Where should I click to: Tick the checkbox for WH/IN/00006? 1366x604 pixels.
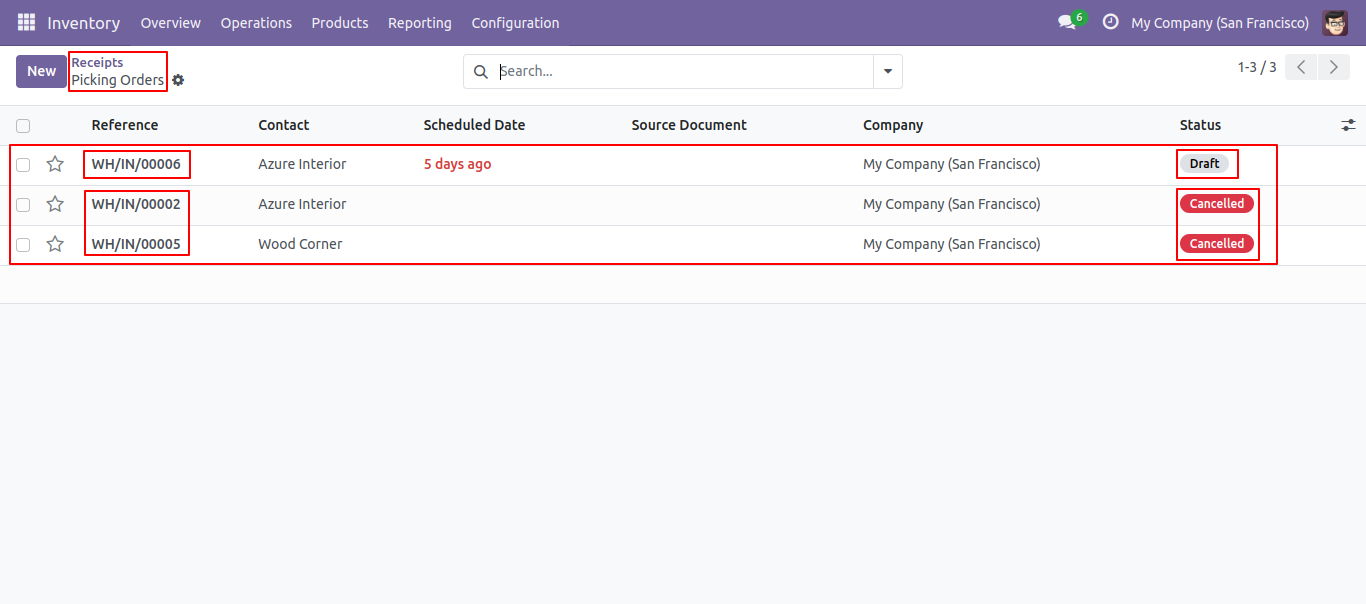point(23,165)
